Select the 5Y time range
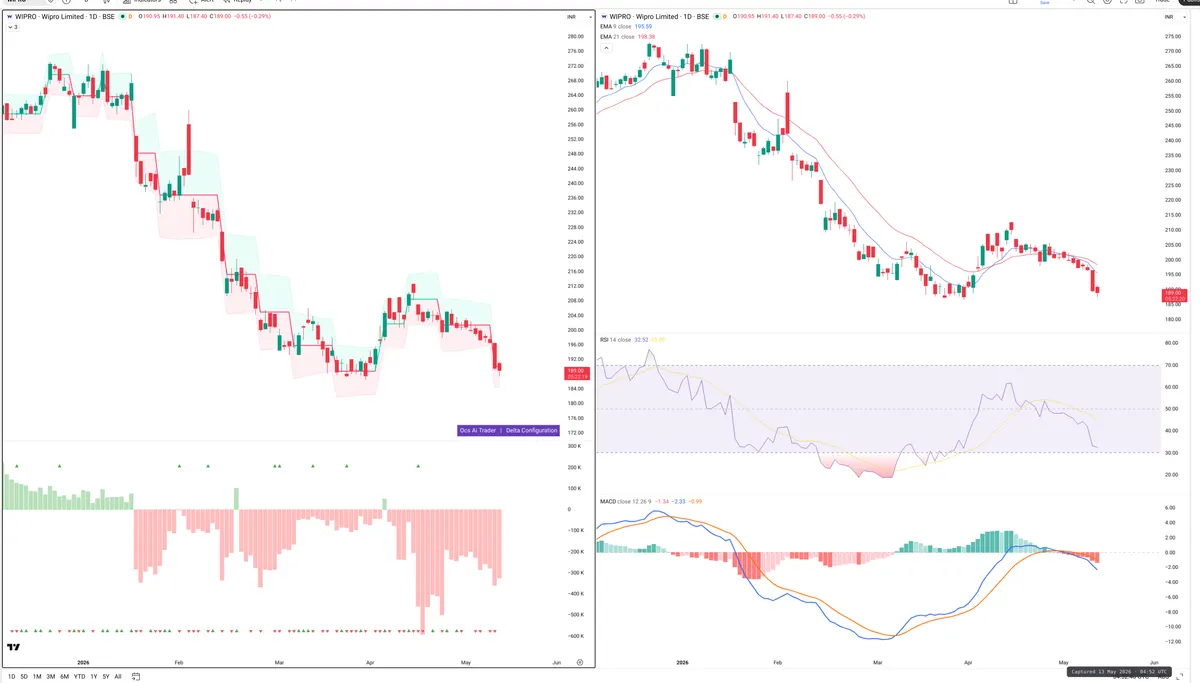 pyautogui.click(x=106, y=676)
